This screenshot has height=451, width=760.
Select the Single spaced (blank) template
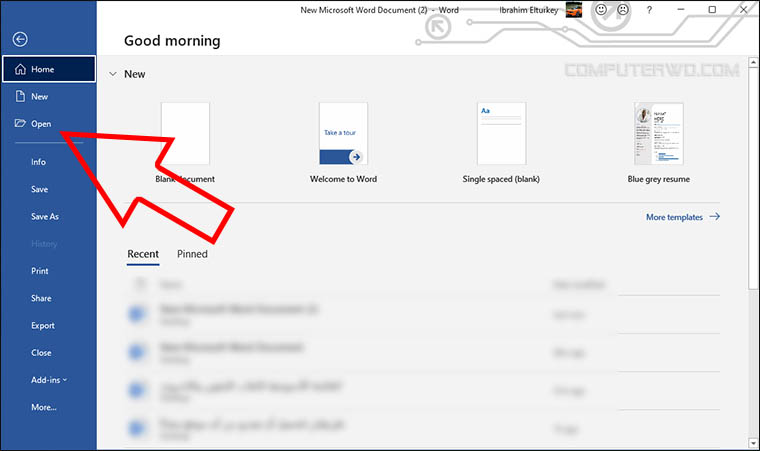pos(501,143)
